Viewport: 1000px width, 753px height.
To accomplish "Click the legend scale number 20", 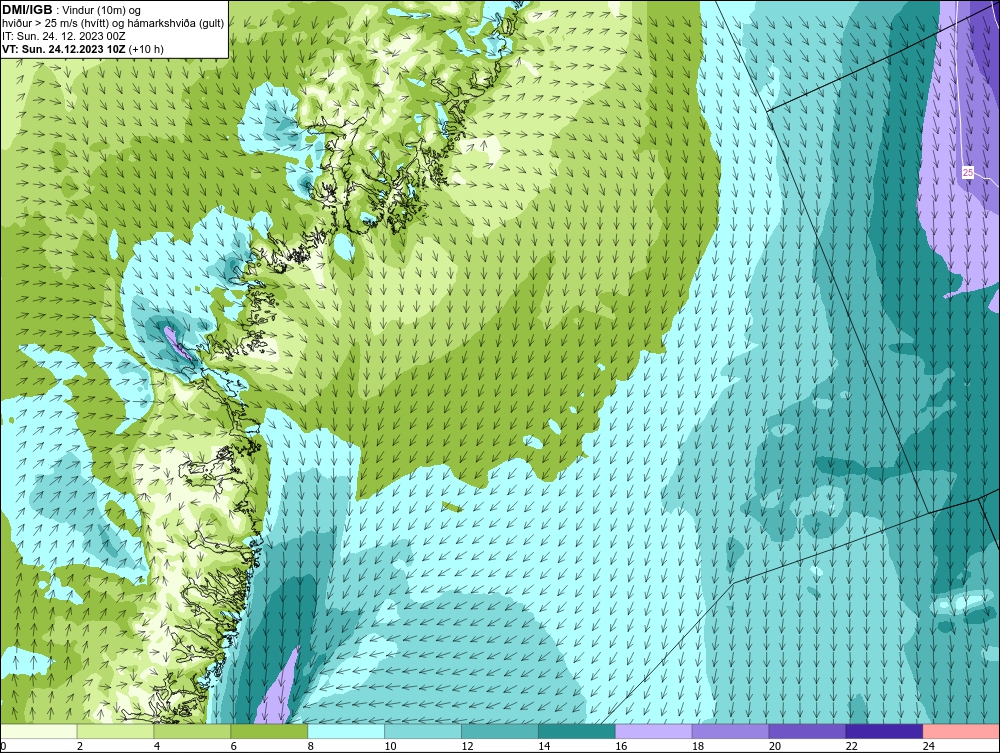I will pyautogui.click(x=775, y=746).
